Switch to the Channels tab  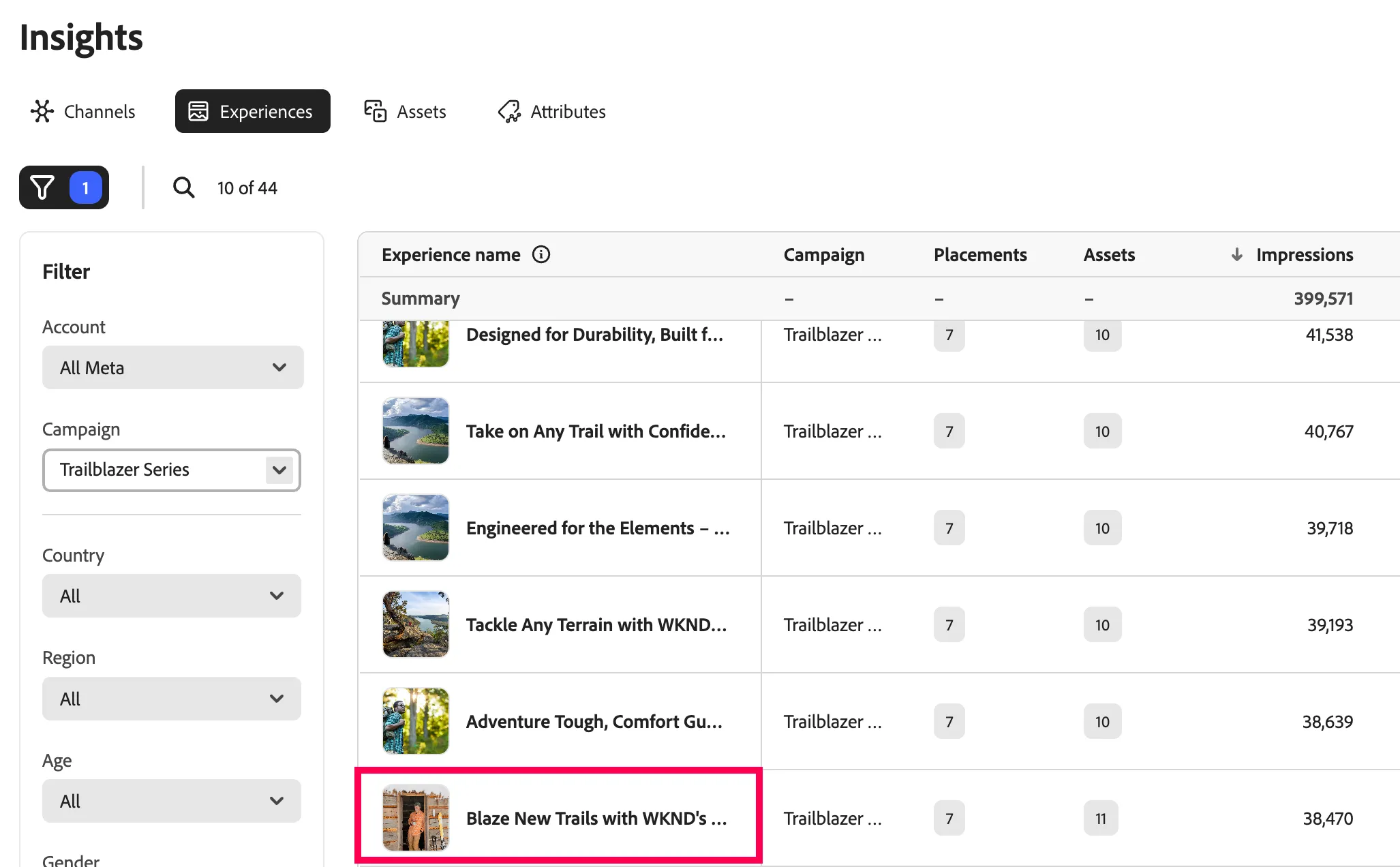coord(83,111)
